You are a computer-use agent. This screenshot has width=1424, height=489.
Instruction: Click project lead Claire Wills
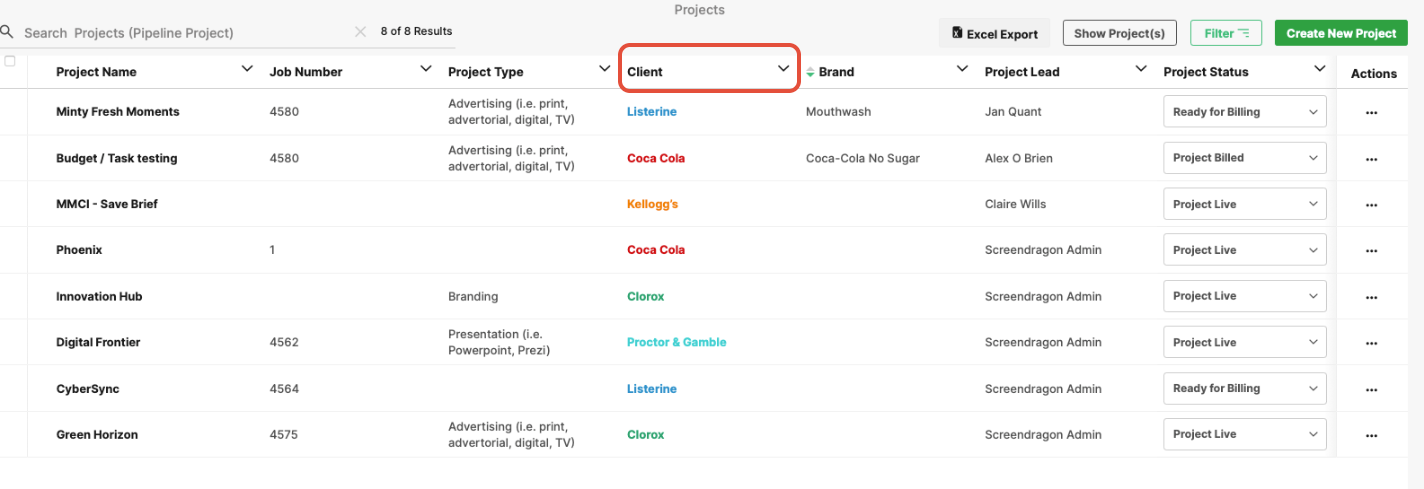1015,204
